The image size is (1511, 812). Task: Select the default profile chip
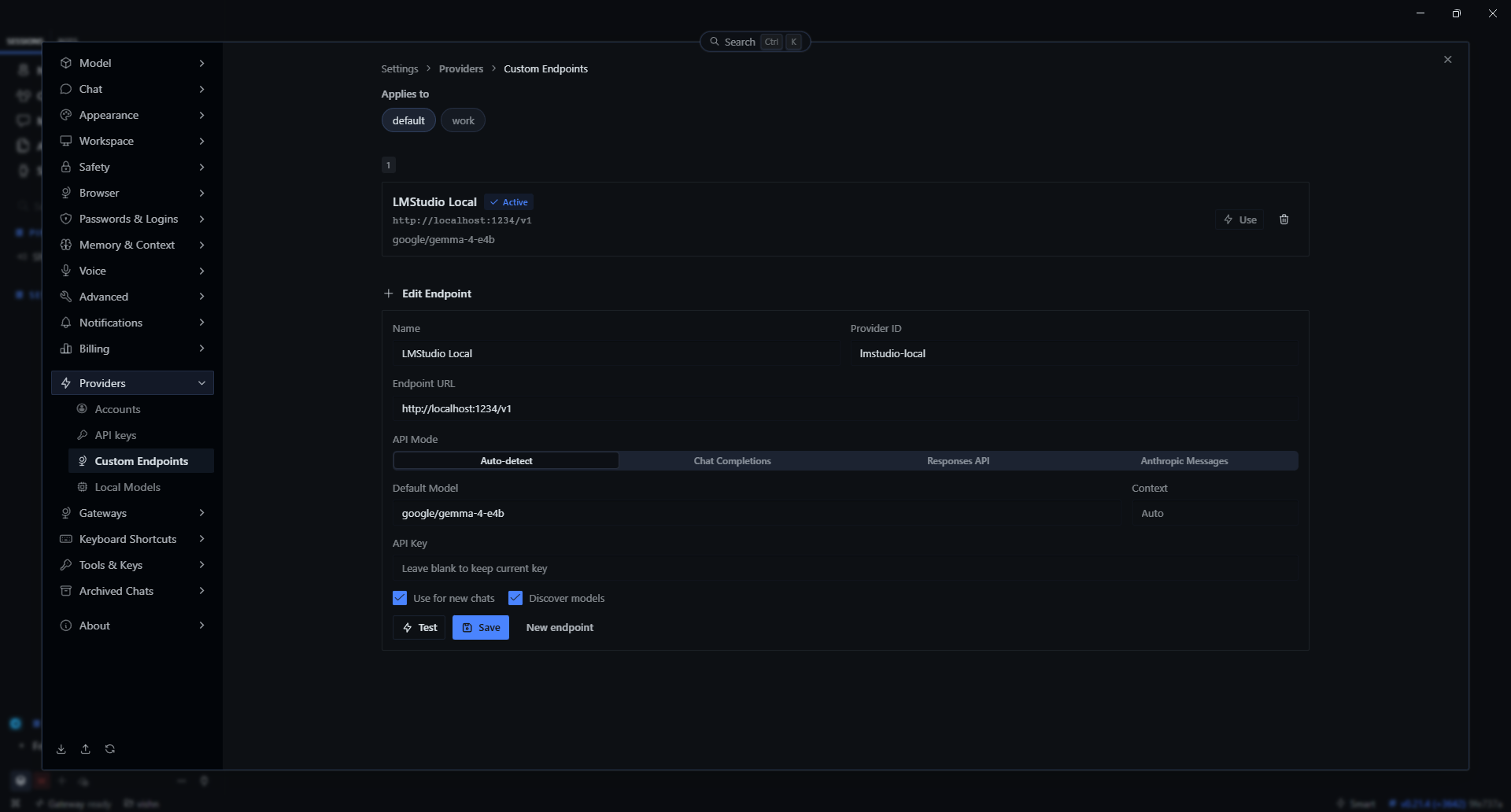pyautogui.click(x=408, y=120)
